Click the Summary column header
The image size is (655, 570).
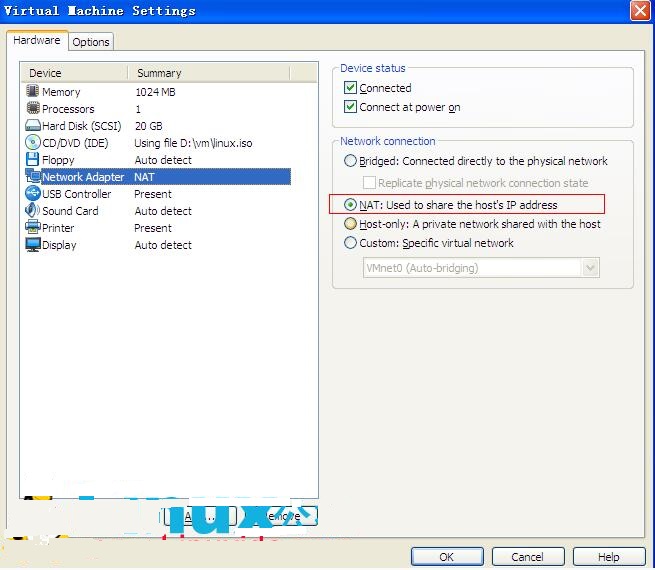pos(209,73)
